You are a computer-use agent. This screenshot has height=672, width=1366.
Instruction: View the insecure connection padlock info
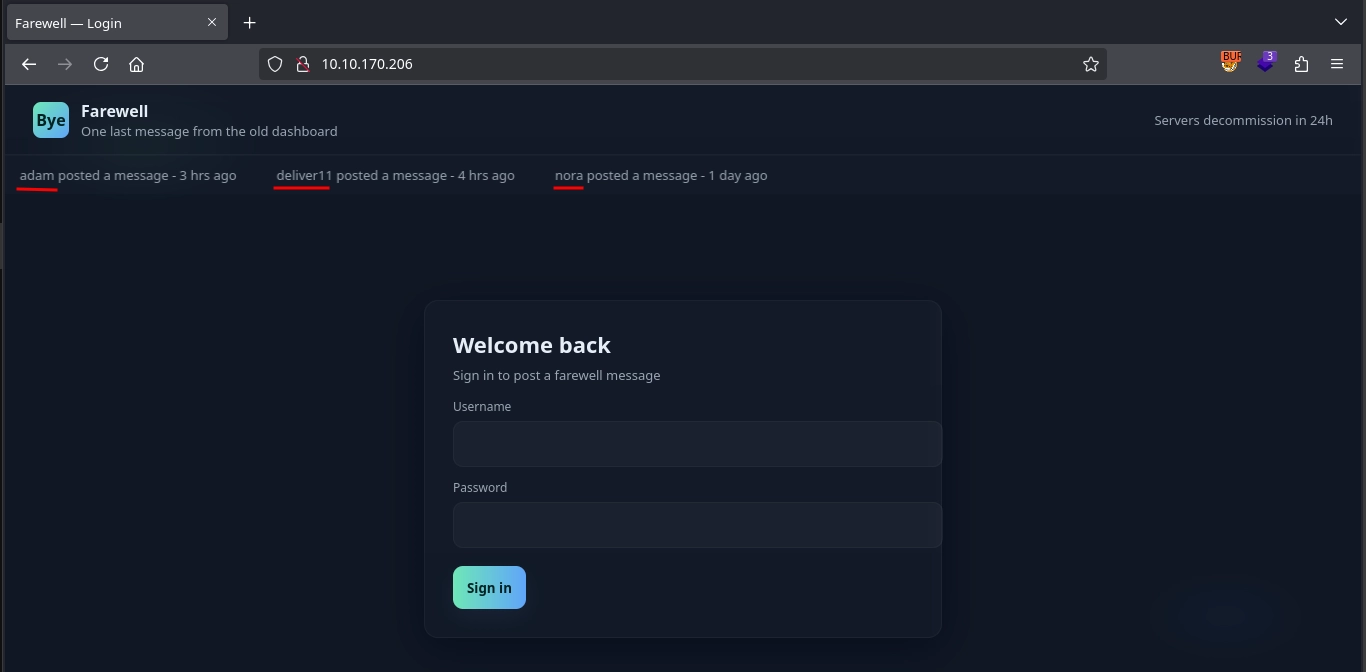click(302, 64)
